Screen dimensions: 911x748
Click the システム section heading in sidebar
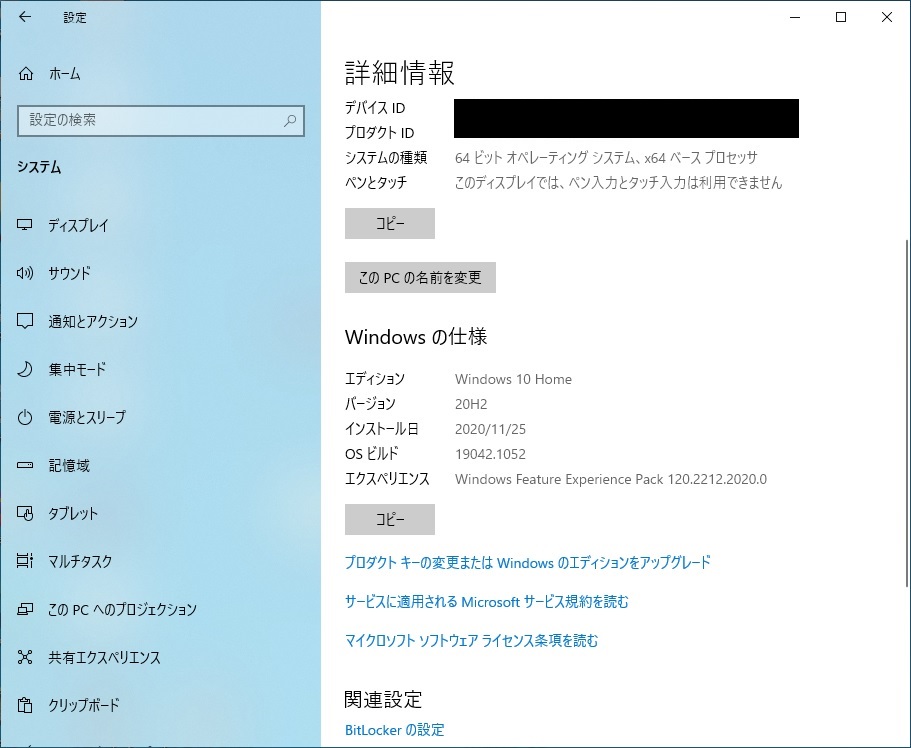click(x=39, y=167)
